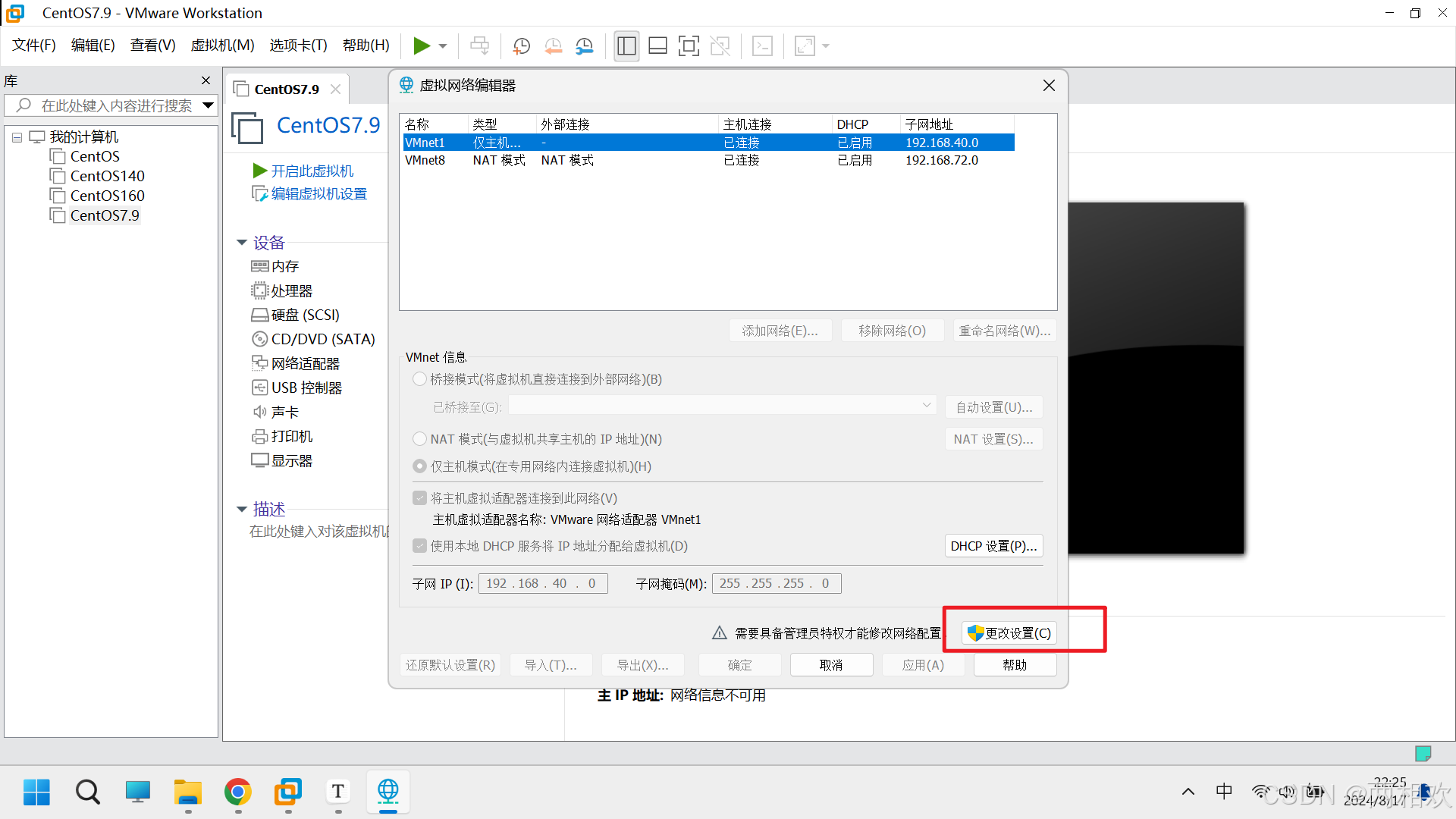The width and height of the screenshot is (1456, 819).
Task: Click the 更改设置(C) button
Action: 1009,633
